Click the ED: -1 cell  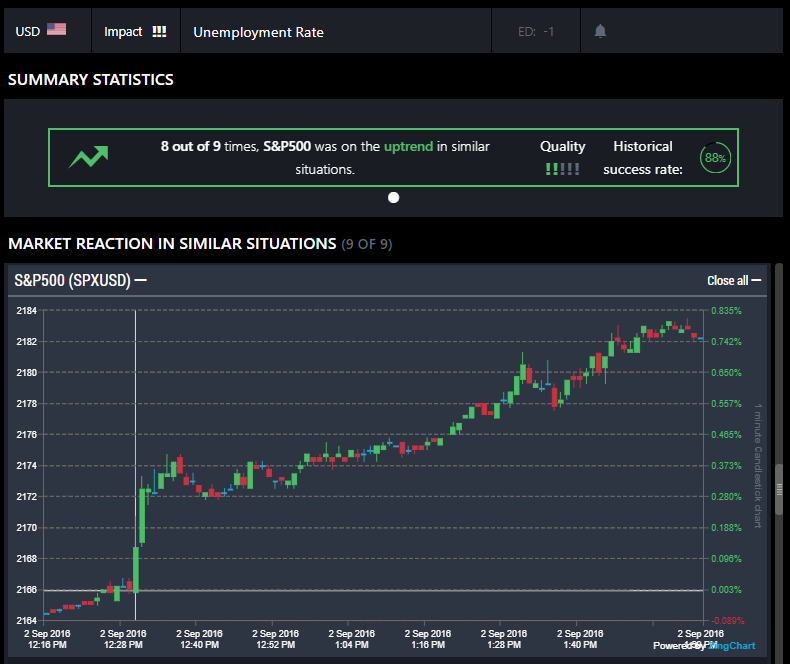[536, 31]
